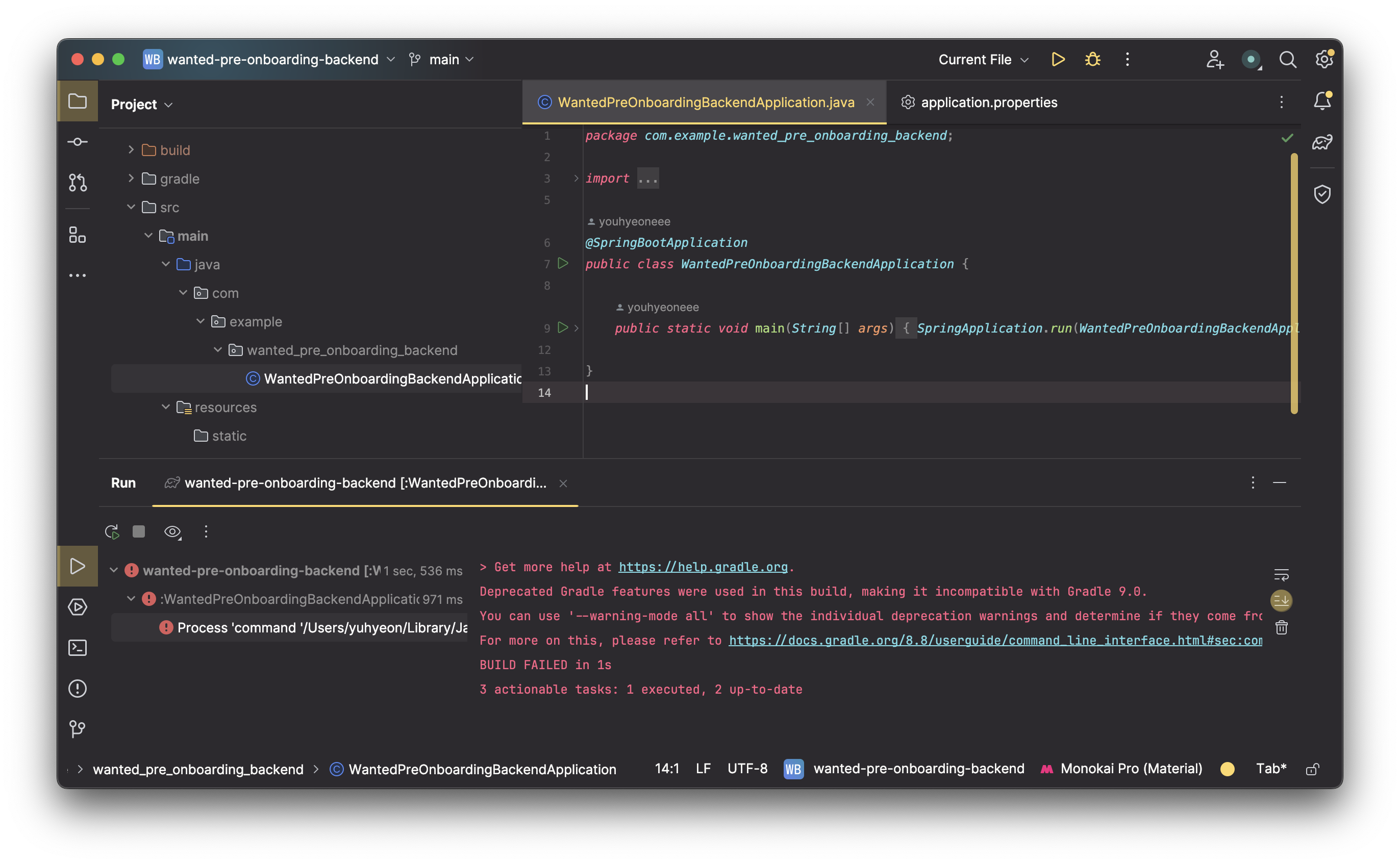This screenshot has height=864, width=1400.
Task: Click run gutter icon beside main method
Action: pos(563,327)
